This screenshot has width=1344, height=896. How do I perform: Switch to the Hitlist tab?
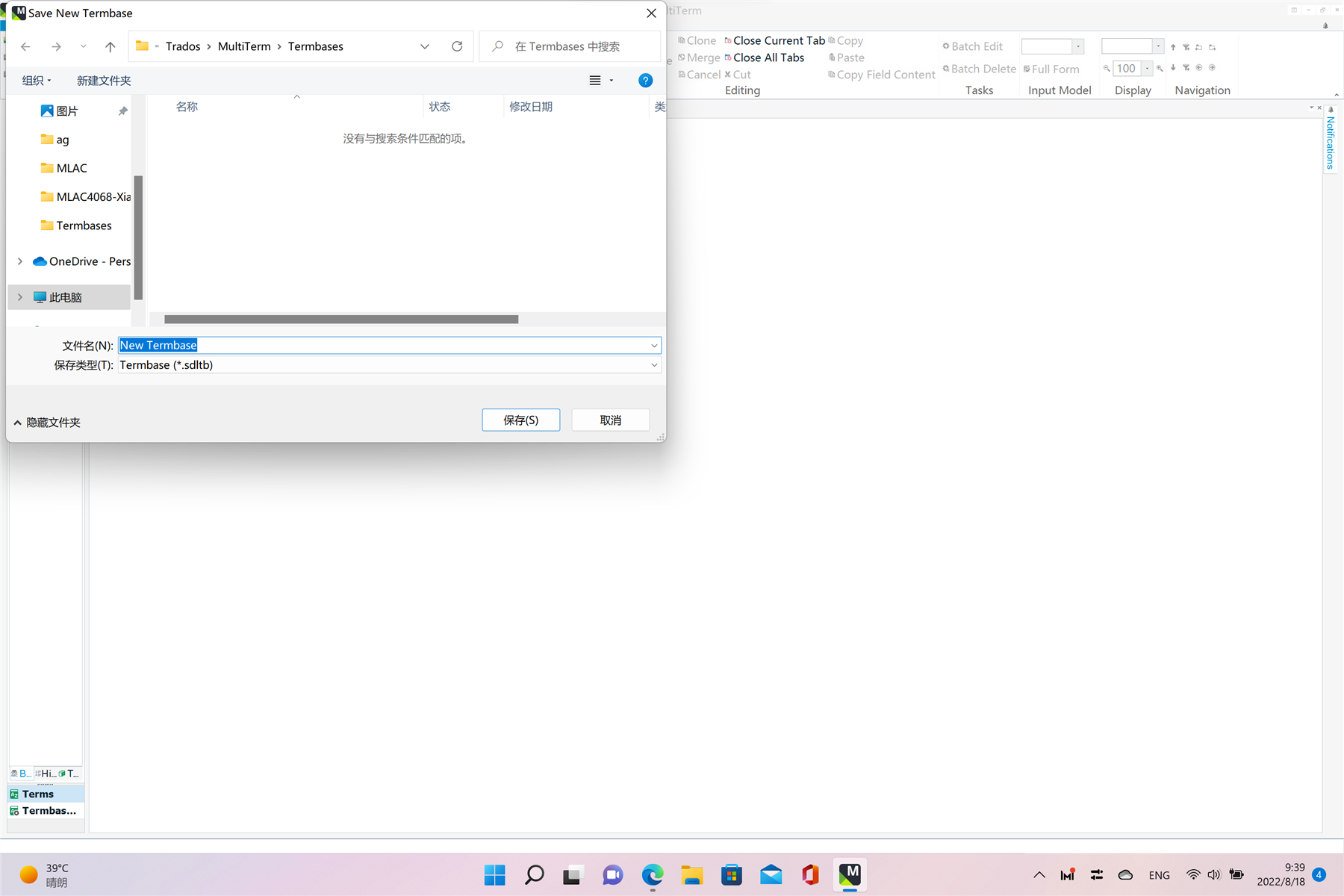pyautogui.click(x=46, y=774)
